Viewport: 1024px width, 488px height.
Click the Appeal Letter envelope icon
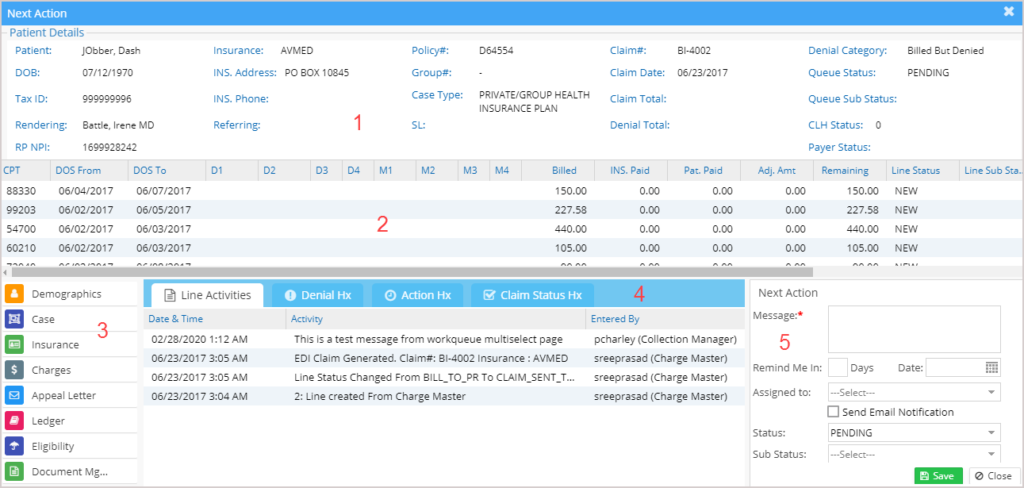point(15,396)
